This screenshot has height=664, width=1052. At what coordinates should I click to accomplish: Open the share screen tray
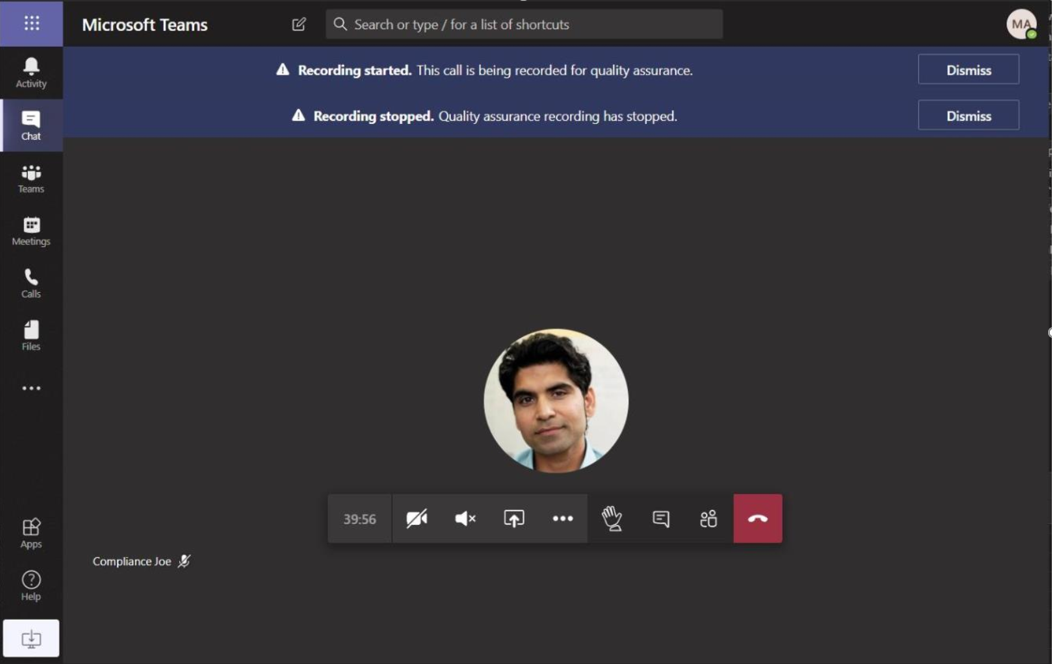tap(514, 518)
